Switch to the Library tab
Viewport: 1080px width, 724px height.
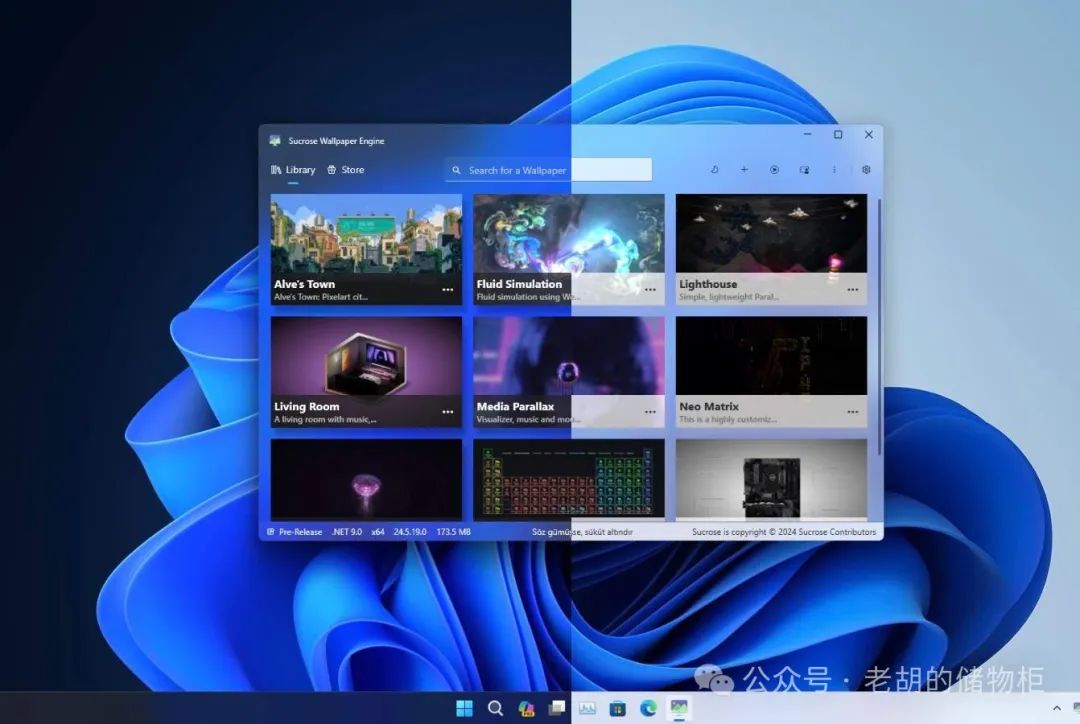pyautogui.click(x=293, y=169)
